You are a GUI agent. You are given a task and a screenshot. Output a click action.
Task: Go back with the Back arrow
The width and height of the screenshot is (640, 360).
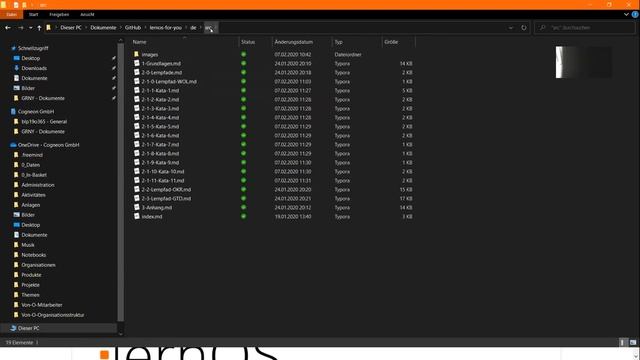(8, 28)
